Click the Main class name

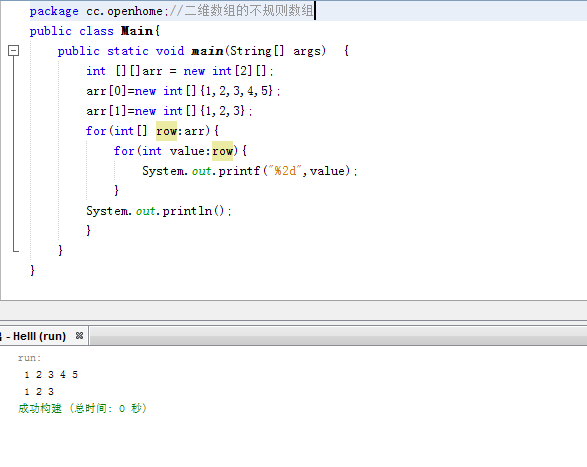137,31
